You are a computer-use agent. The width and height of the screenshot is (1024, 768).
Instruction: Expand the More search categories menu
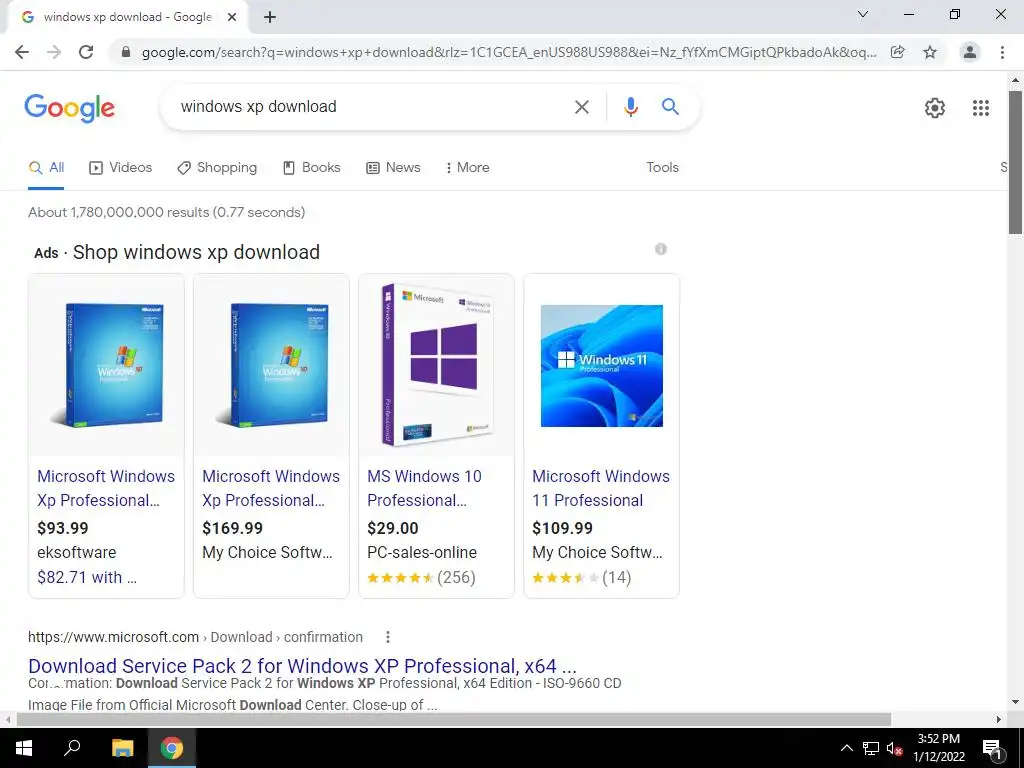[x=467, y=168]
